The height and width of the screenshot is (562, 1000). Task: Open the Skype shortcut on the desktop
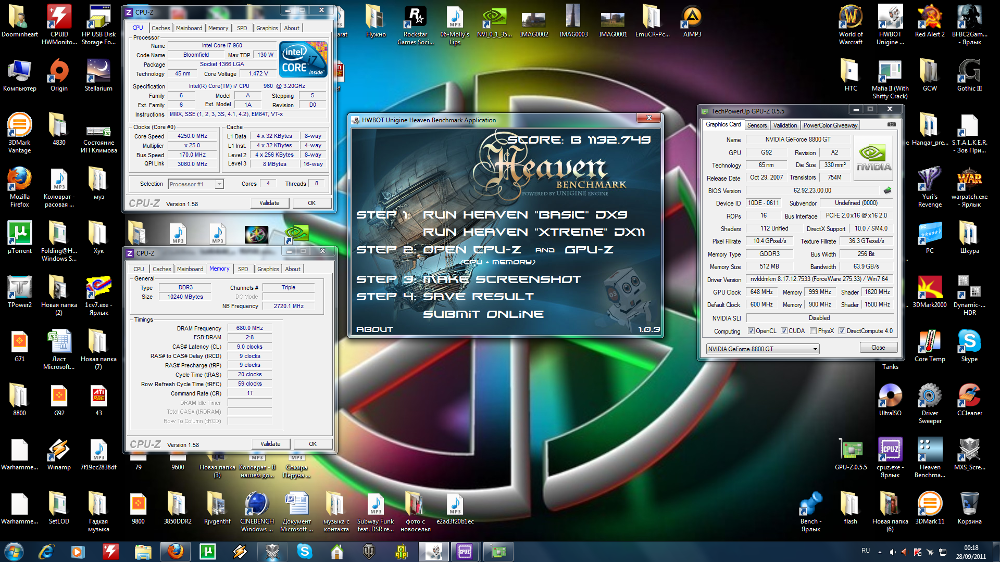[x=969, y=346]
